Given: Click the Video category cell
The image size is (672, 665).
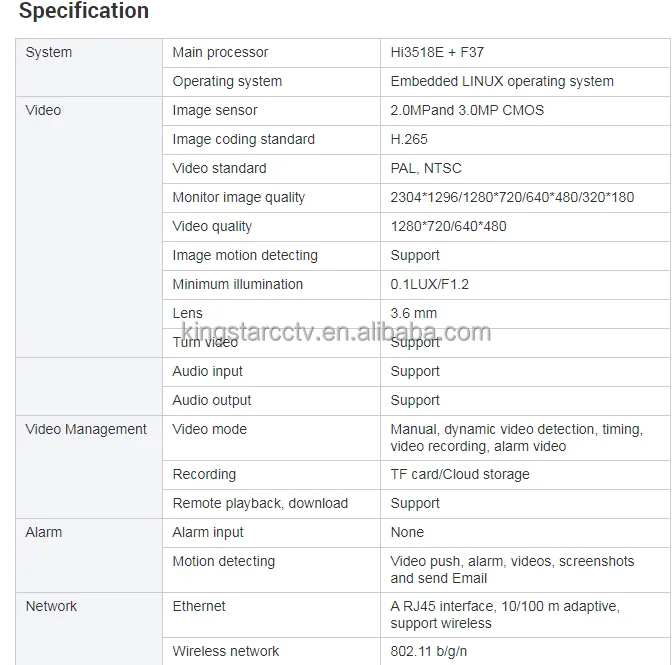Looking at the screenshot, I should [43, 110].
